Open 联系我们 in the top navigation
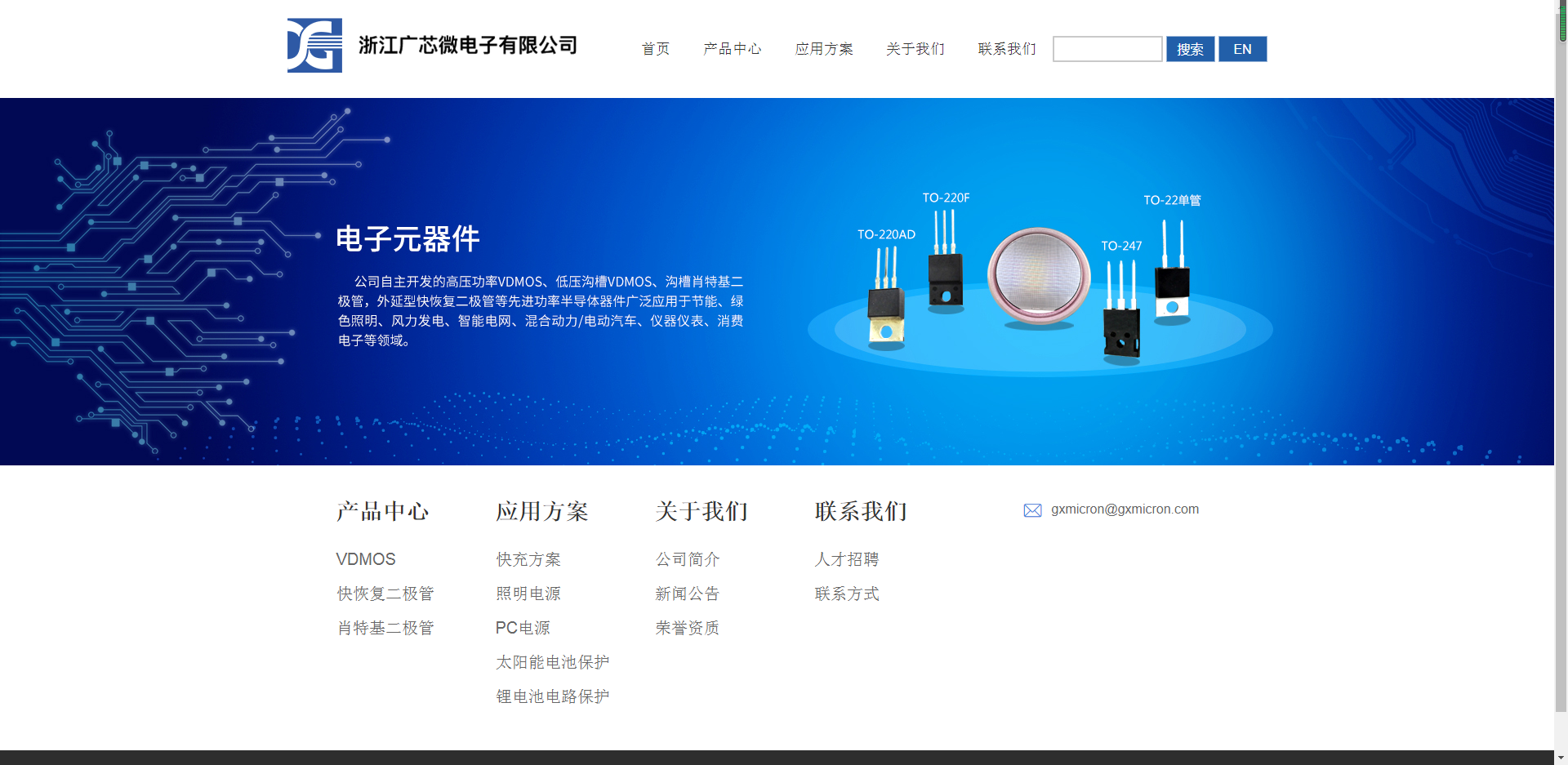Screen dimensions: 1568x765 pyautogui.click(x=1007, y=49)
